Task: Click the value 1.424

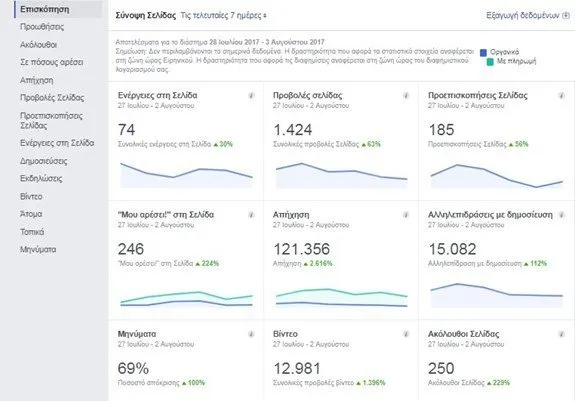Action: click(x=293, y=129)
